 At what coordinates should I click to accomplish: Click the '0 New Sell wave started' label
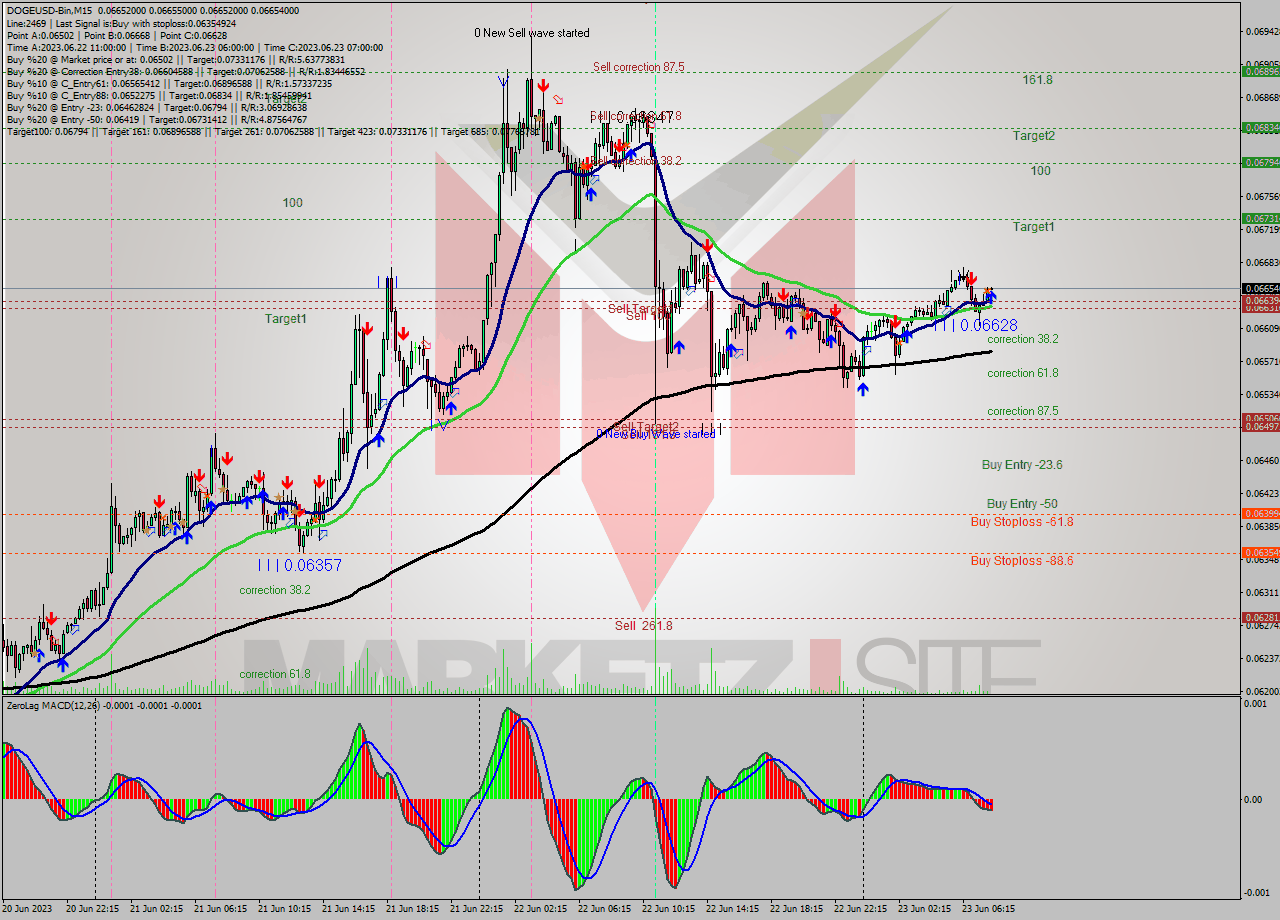[x=532, y=33]
